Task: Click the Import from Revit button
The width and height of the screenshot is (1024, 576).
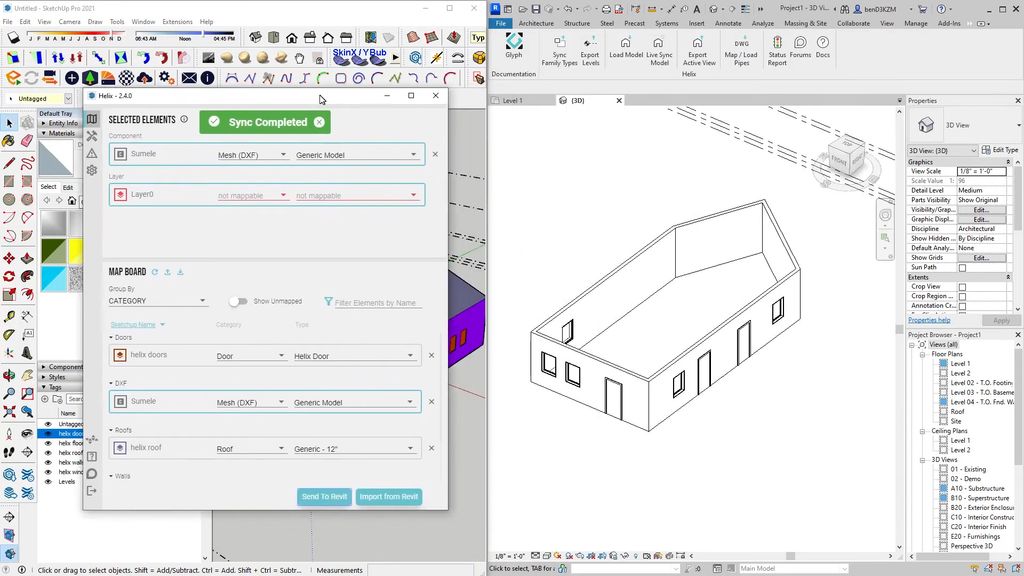Action: tap(389, 497)
